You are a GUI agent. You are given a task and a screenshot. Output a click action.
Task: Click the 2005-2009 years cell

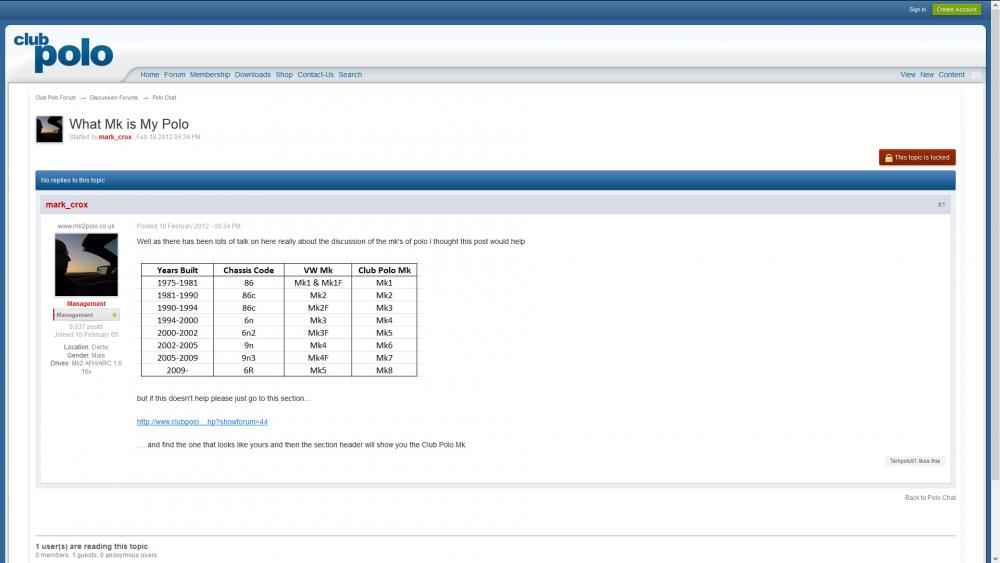(x=177, y=358)
